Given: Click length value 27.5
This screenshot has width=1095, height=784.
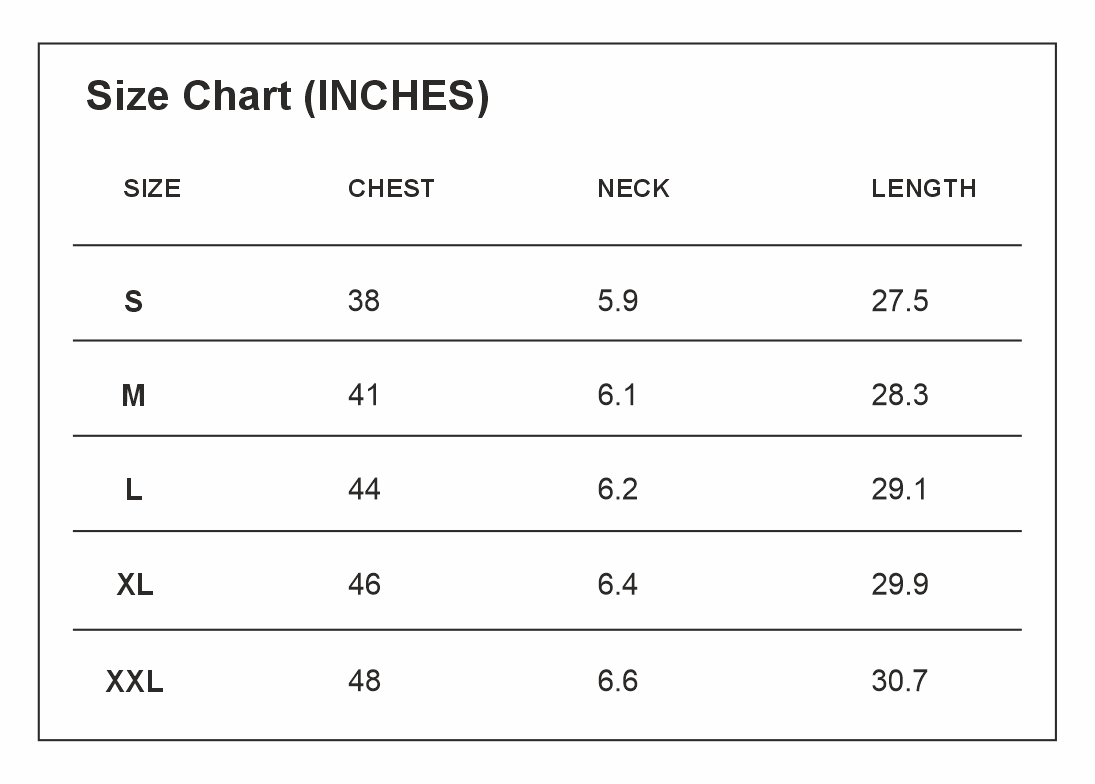Looking at the screenshot, I should (899, 301).
